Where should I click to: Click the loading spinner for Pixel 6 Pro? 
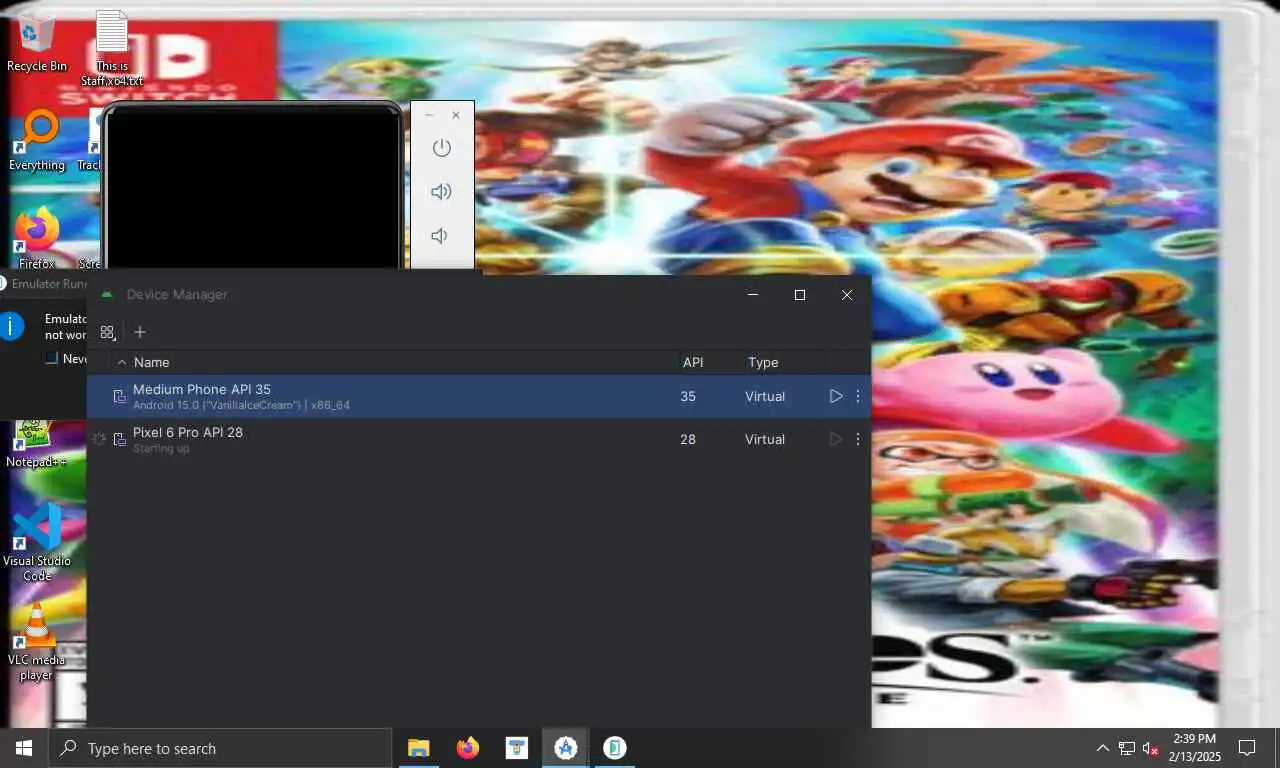[x=98, y=439]
